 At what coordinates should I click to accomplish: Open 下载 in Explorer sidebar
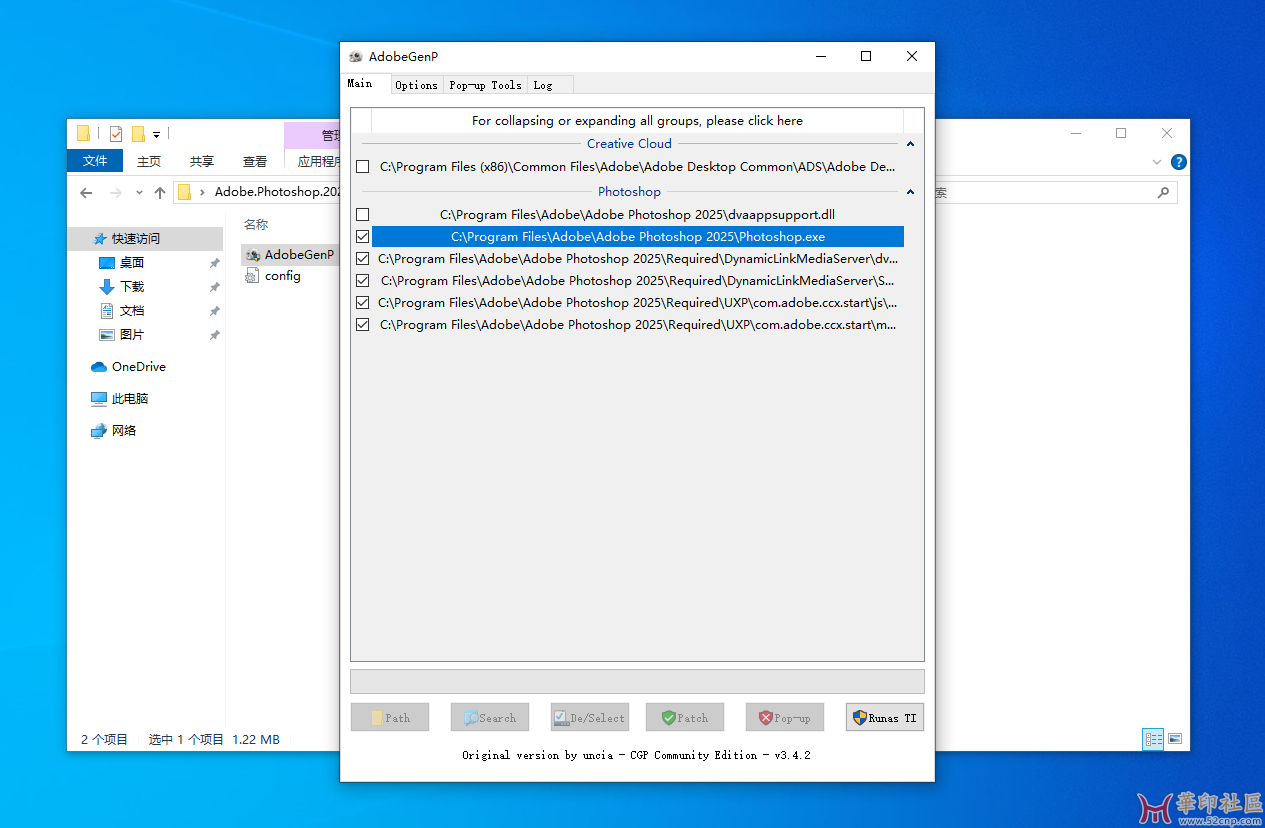point(132,287)
